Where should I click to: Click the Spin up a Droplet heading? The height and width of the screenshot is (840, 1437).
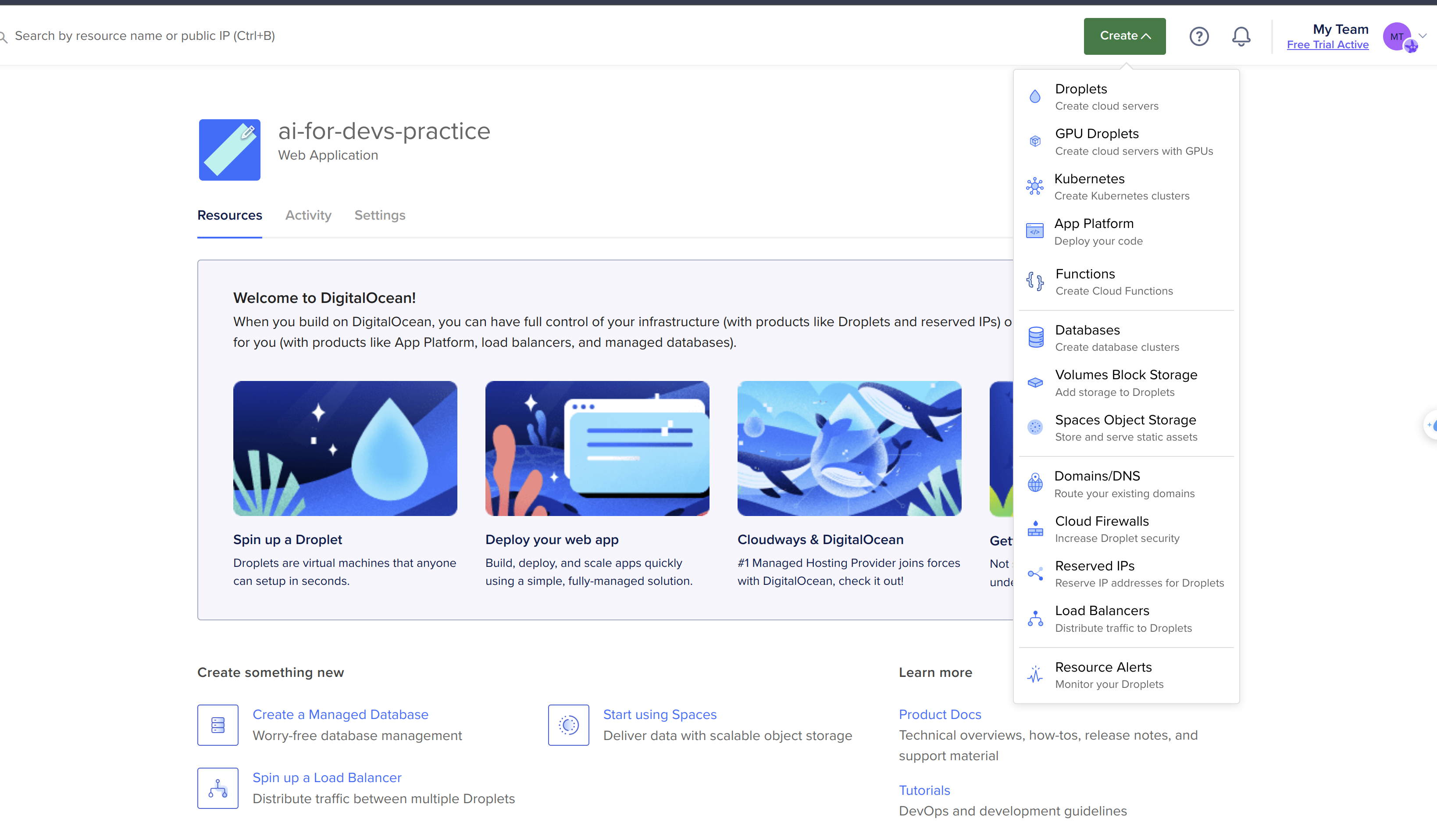(287, 540)
